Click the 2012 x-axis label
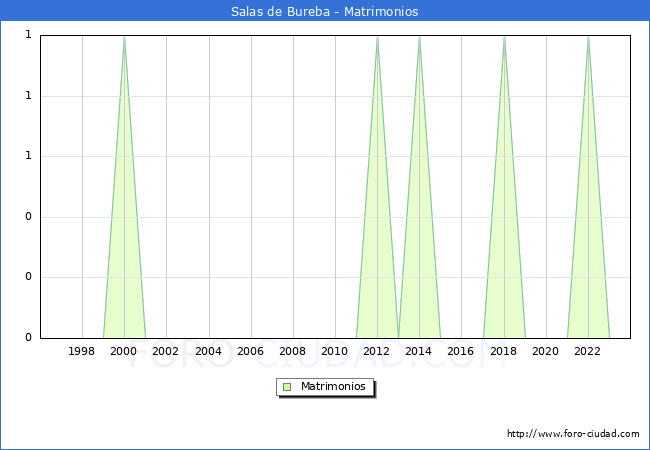The width and height of the screenshot is (650, 450). [x=376, y=351]
